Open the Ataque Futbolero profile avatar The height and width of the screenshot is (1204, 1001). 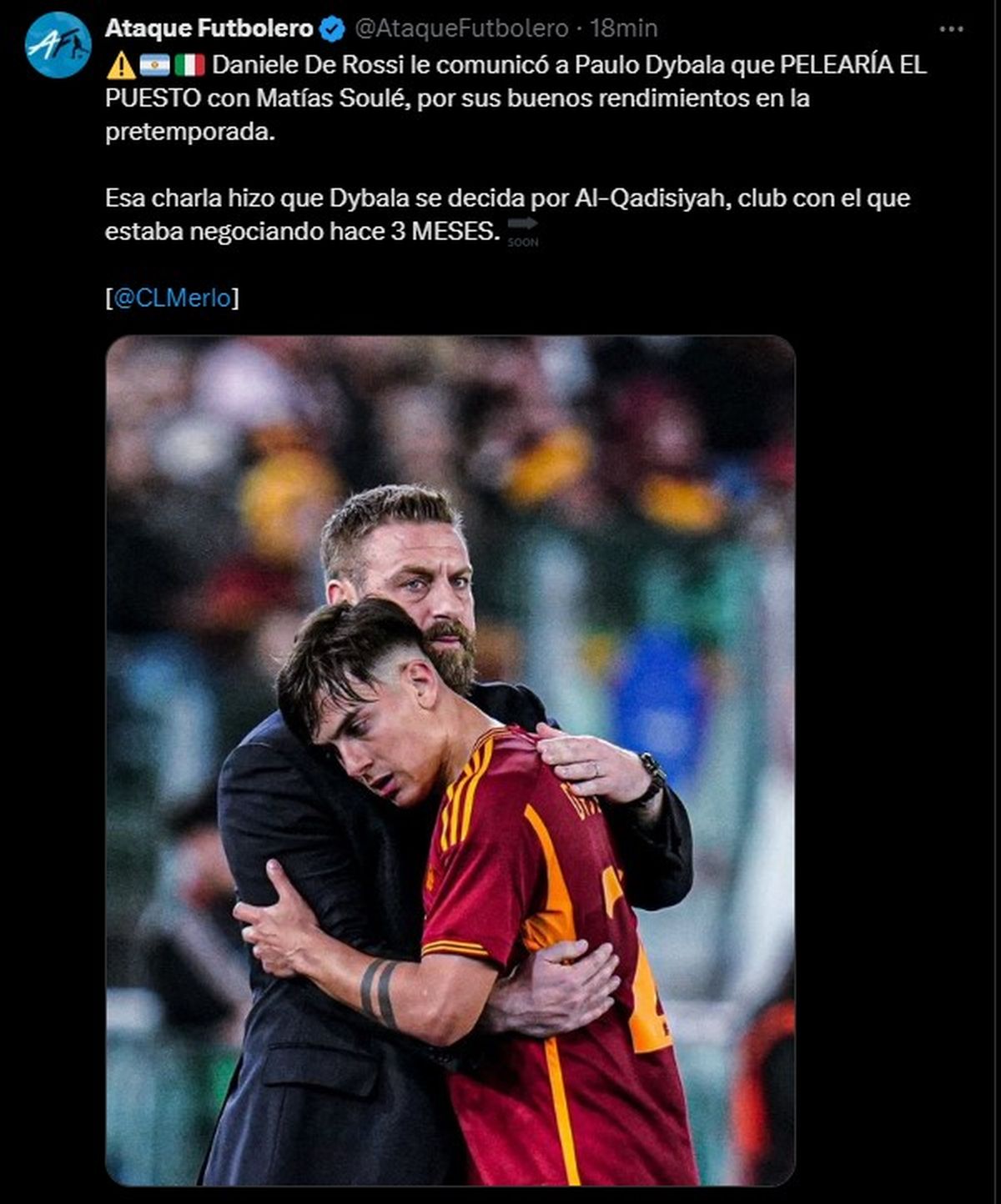(x=58, y=44)
